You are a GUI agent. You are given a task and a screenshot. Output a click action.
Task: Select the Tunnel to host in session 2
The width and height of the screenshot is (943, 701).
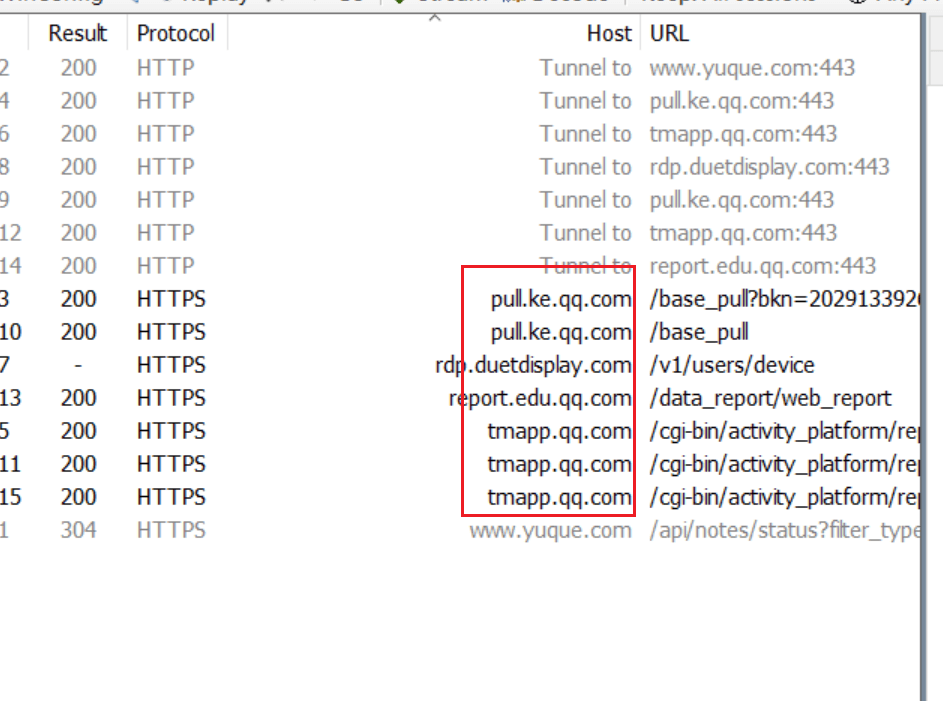tap(585, 68)
